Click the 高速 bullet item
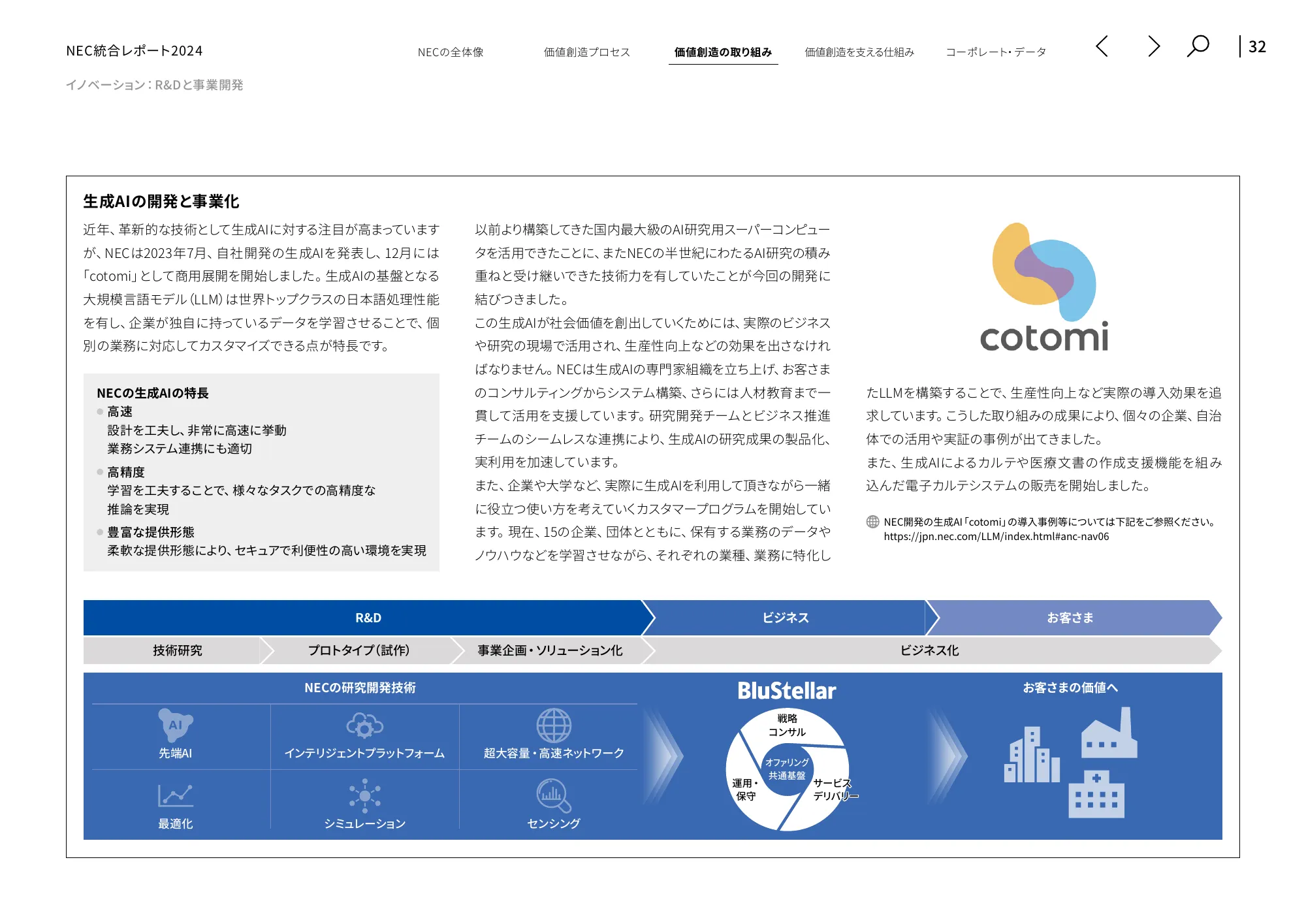Viewport: 1306px width, 924px height. click(120, 412)
